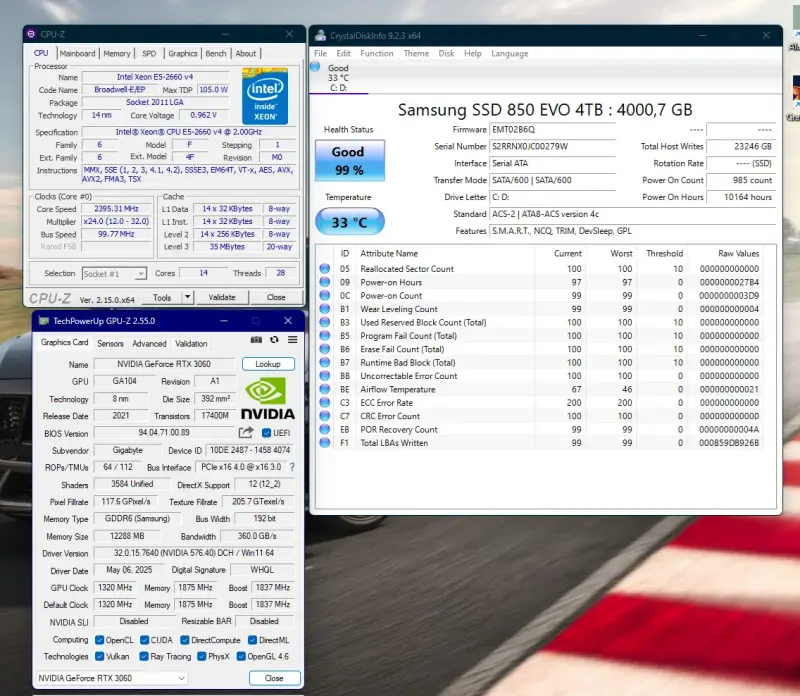The width and height of the screenshot is (800, 696).
Task: Click the Good 99 % health status button
Action: point(349,161)
